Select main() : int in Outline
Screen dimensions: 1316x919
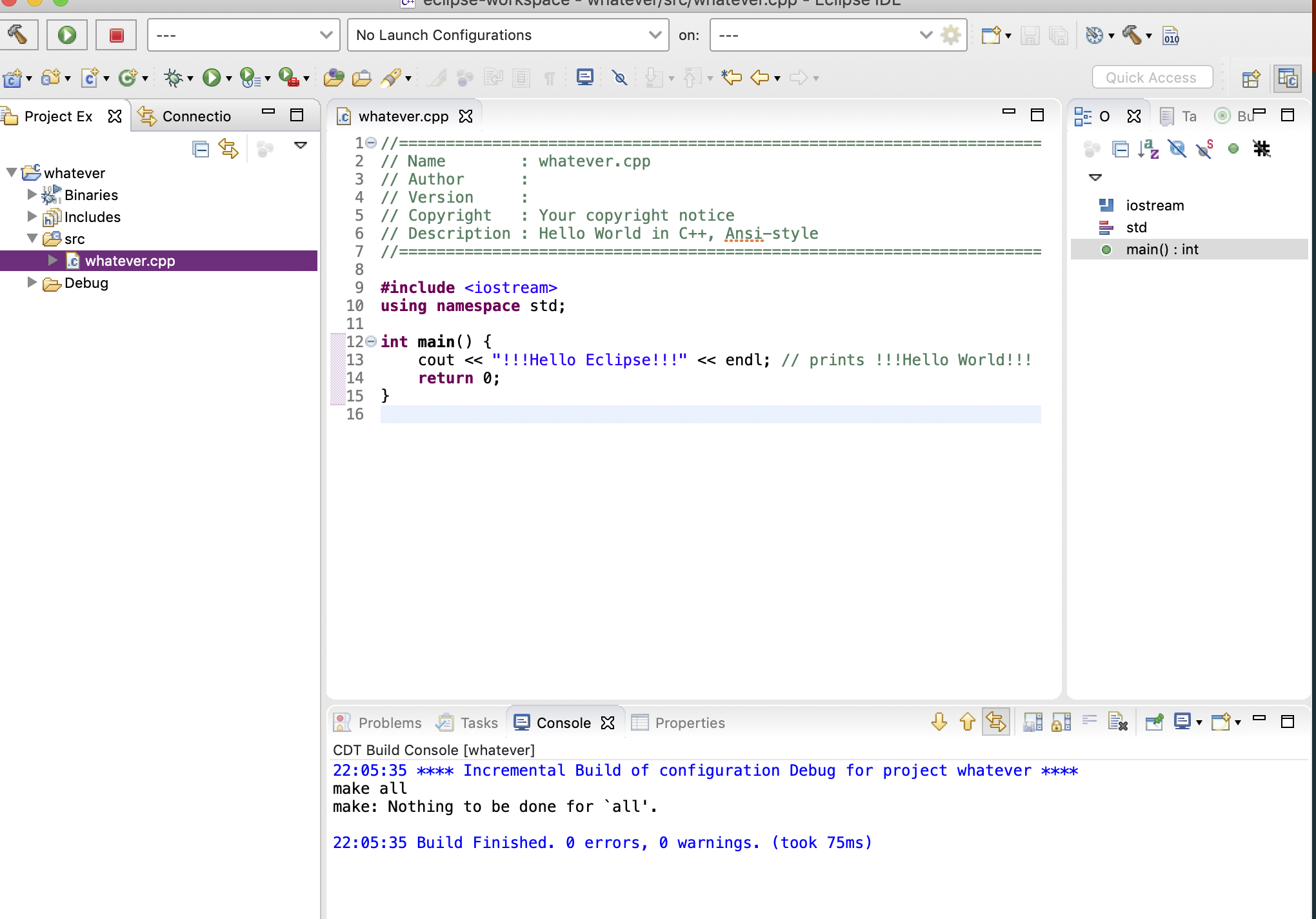pyautogui.click(x=1162, y=249)
